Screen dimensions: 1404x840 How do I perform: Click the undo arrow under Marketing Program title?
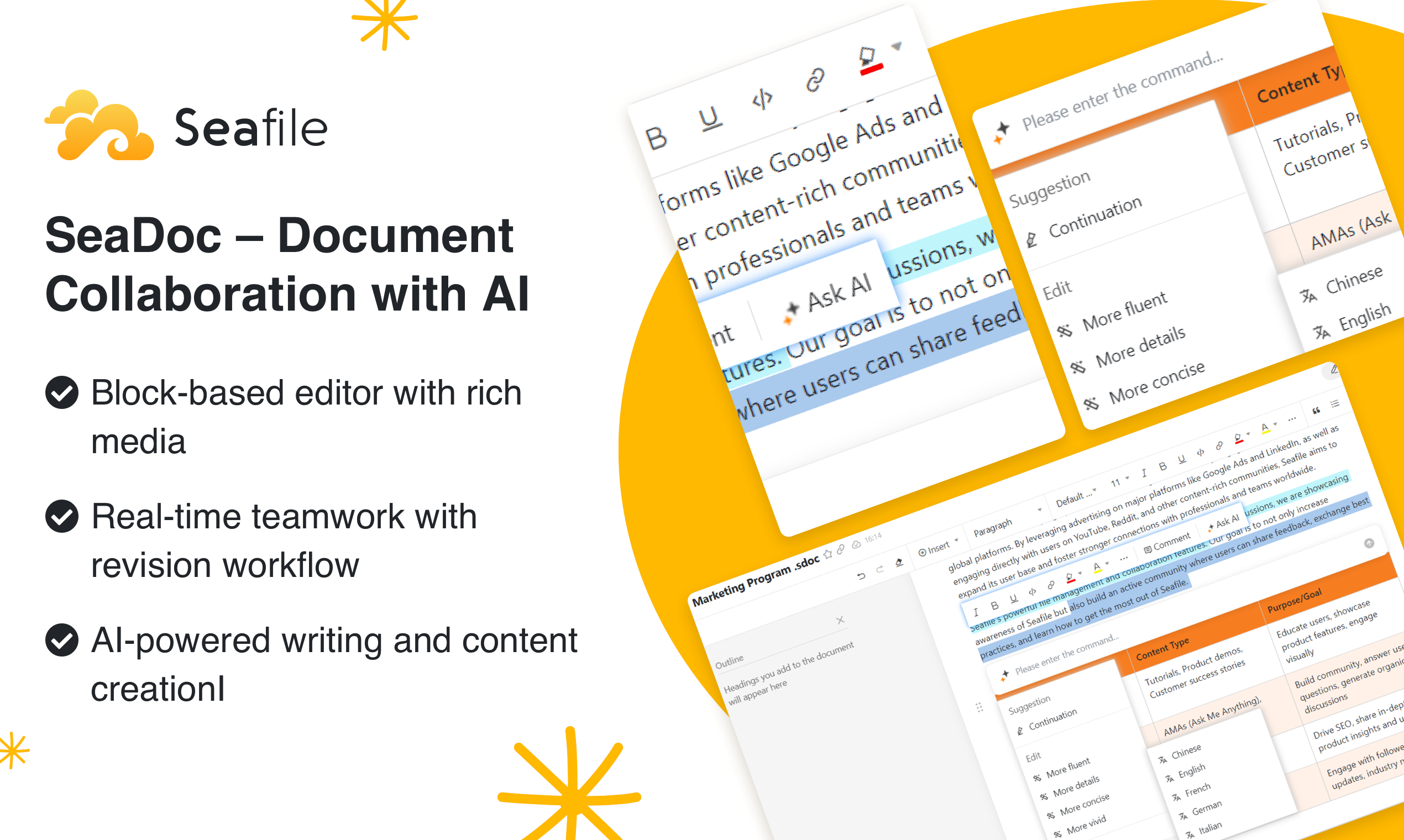point(861,576)
